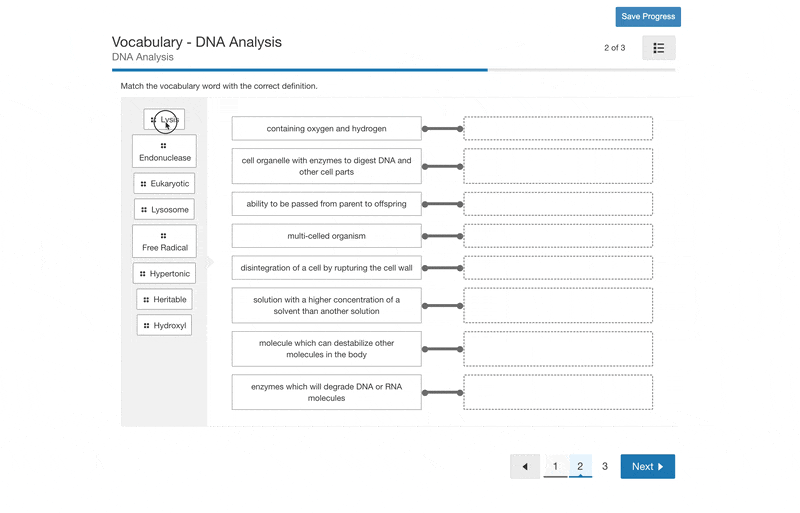This screenshot has height=513, width=800.
Task: Click the 'Match the vocabulary word' instruction text
Action: [219, 86]
